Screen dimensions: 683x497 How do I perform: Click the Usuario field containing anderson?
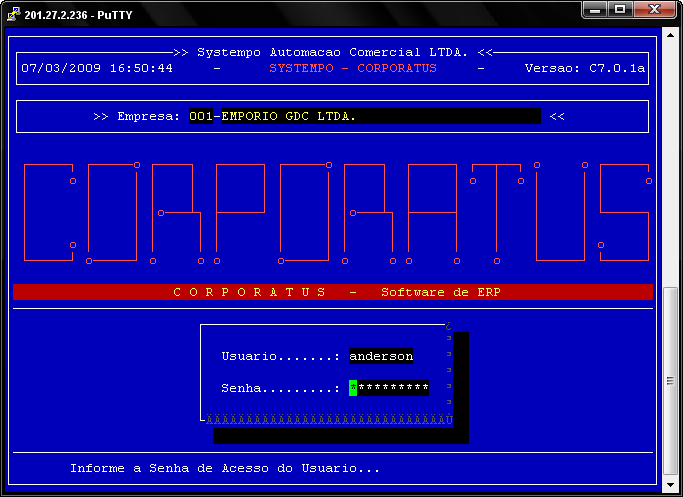click(x=381, y=356)
